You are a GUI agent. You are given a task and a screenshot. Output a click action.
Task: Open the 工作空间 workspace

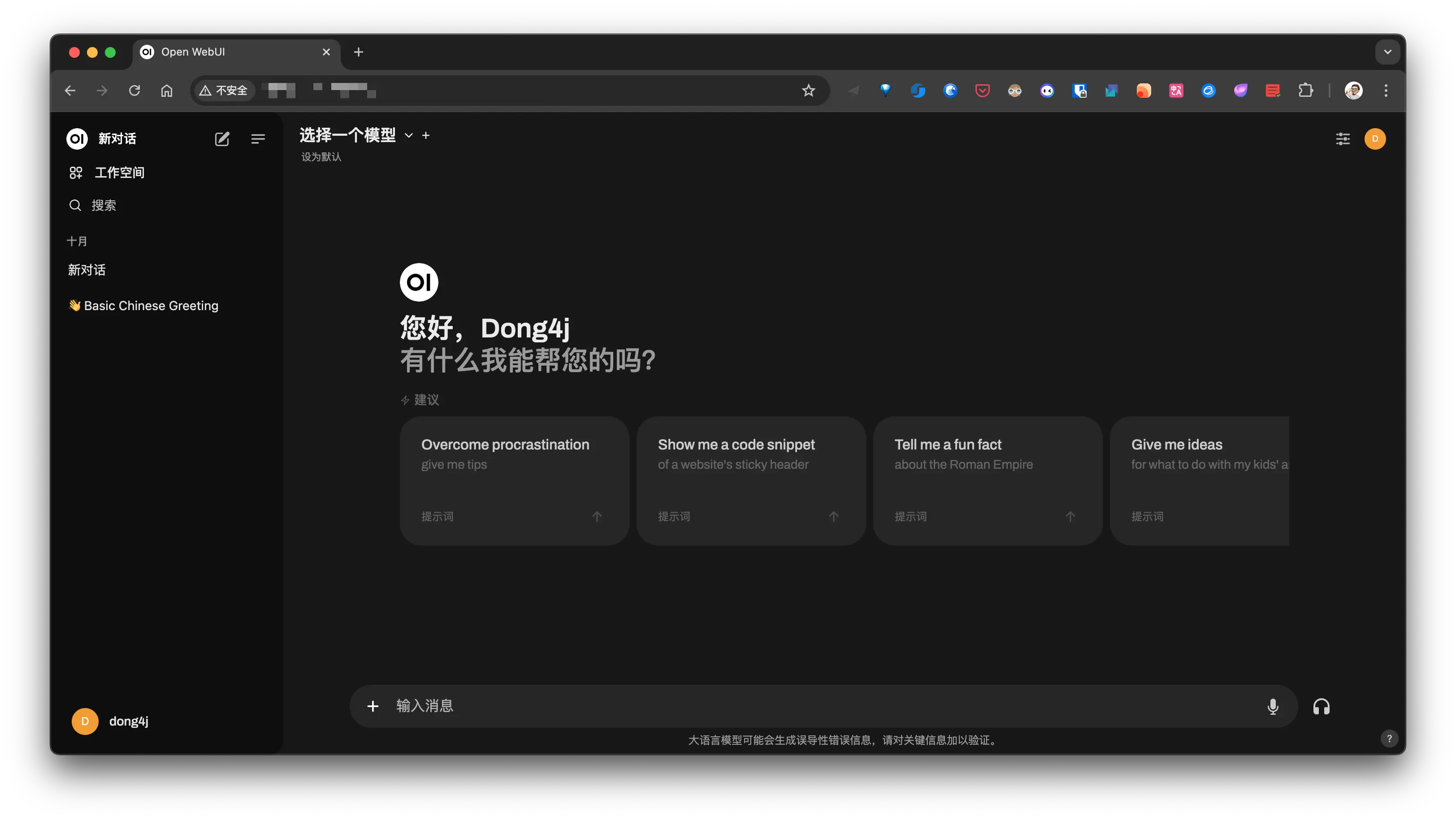(119, 173)
